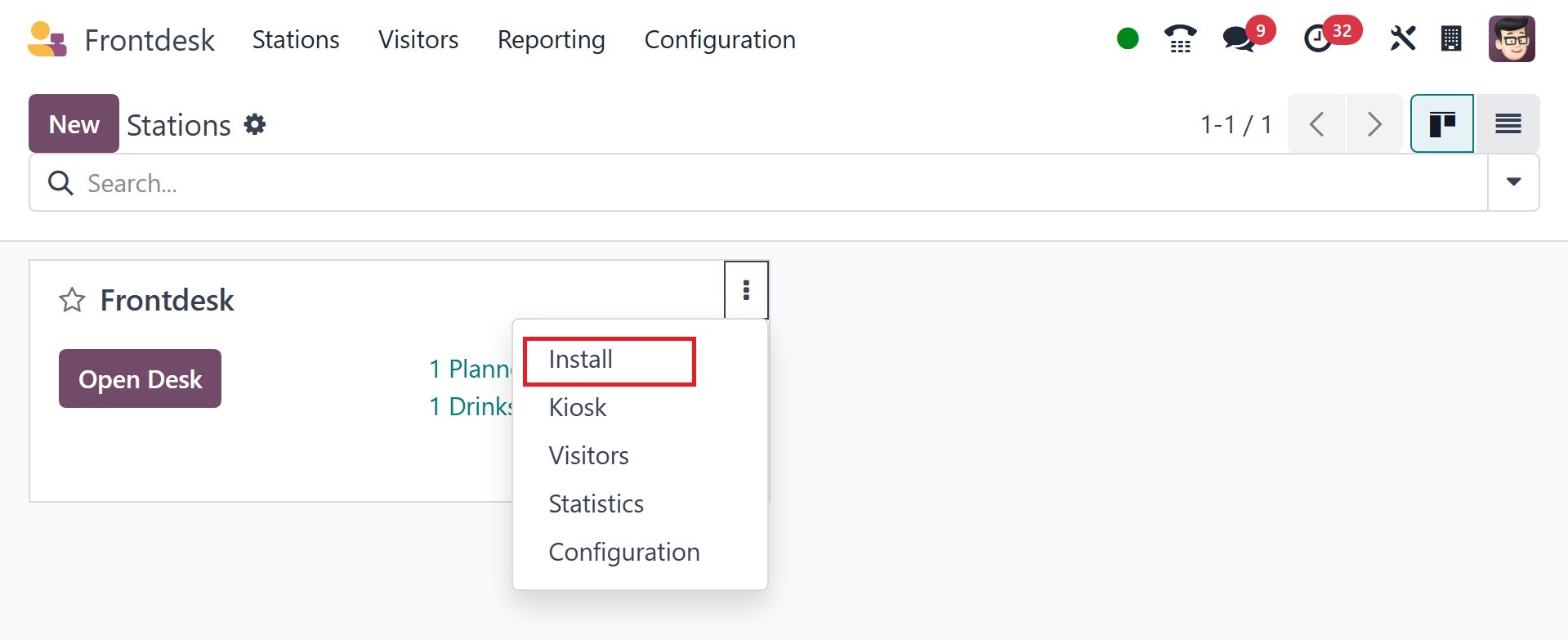The image size is (1568, 640).
Task: Expand the search options dropdown arrow
Action: pos(1513,182)
